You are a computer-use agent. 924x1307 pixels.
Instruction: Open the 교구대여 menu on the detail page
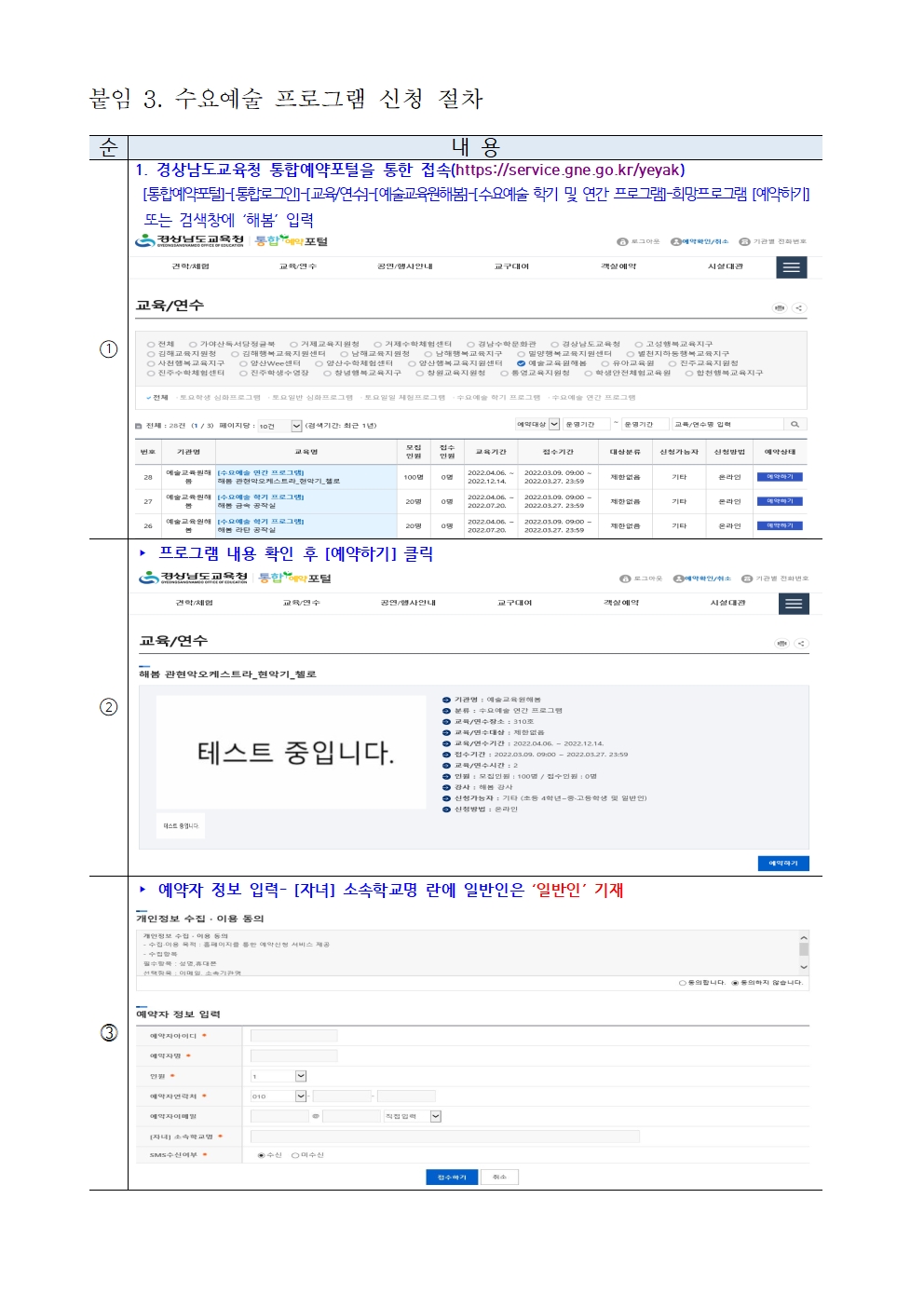(515, 604)
